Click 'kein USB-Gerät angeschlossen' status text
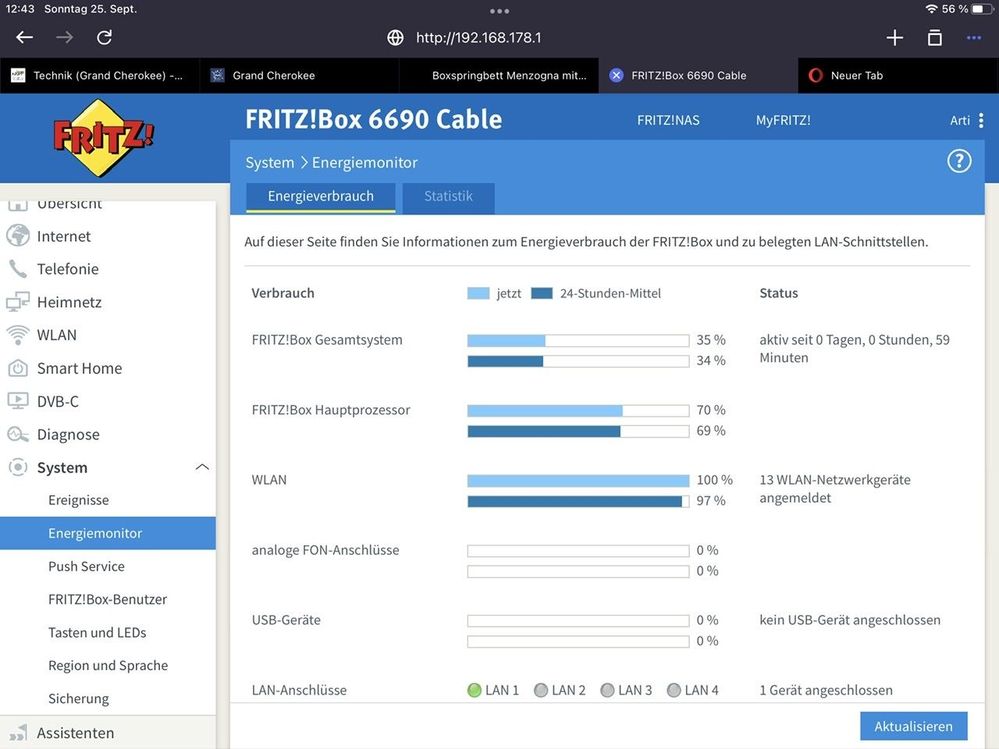The image size is (999, 749). (x=850, y=620)
